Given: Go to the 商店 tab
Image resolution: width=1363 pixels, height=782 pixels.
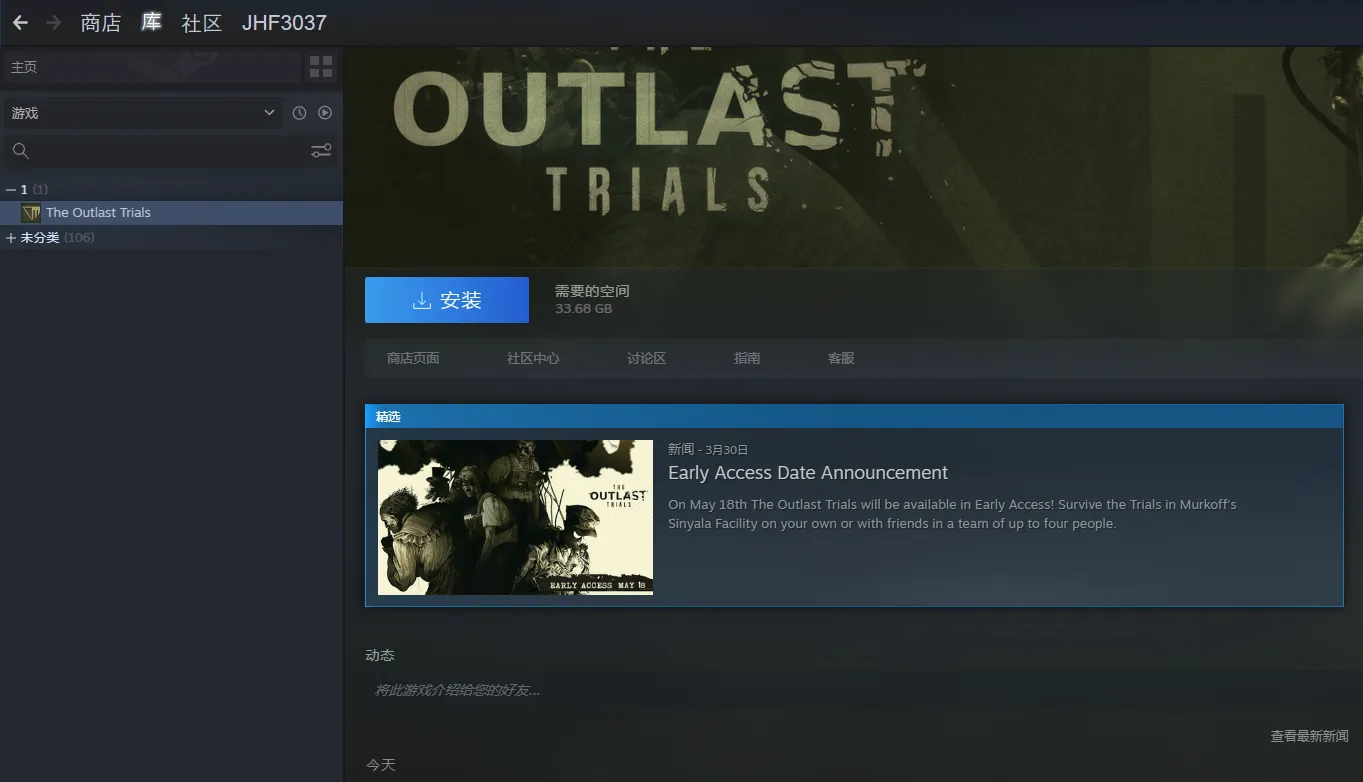Looking at the screenshot, I should click(x=101, y=23).
